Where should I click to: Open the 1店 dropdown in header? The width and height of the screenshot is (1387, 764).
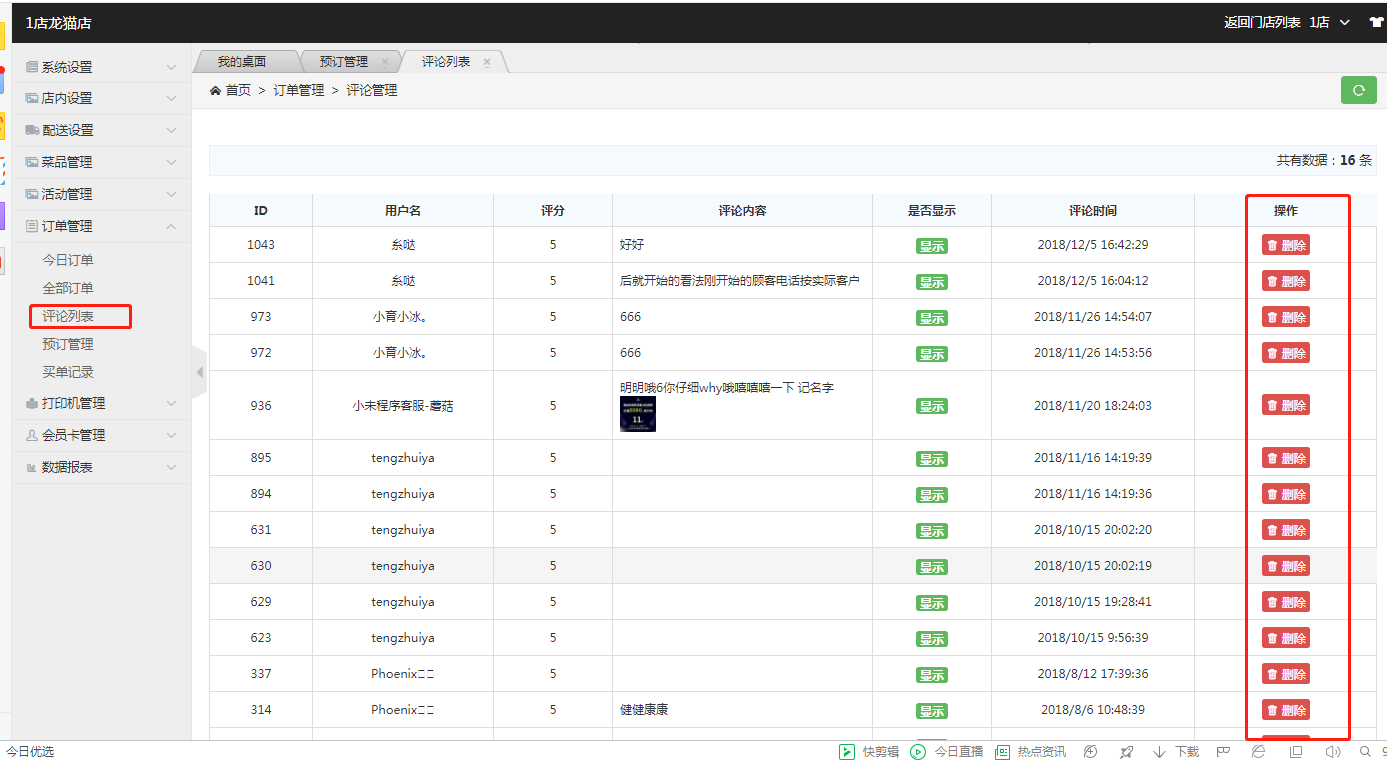(1330, 22)
